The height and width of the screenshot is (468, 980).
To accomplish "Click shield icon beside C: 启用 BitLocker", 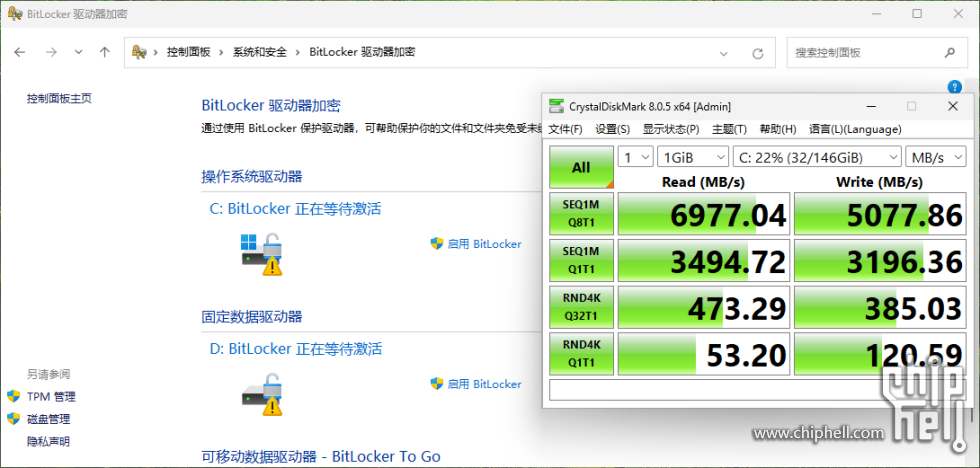I will (437, 244).
